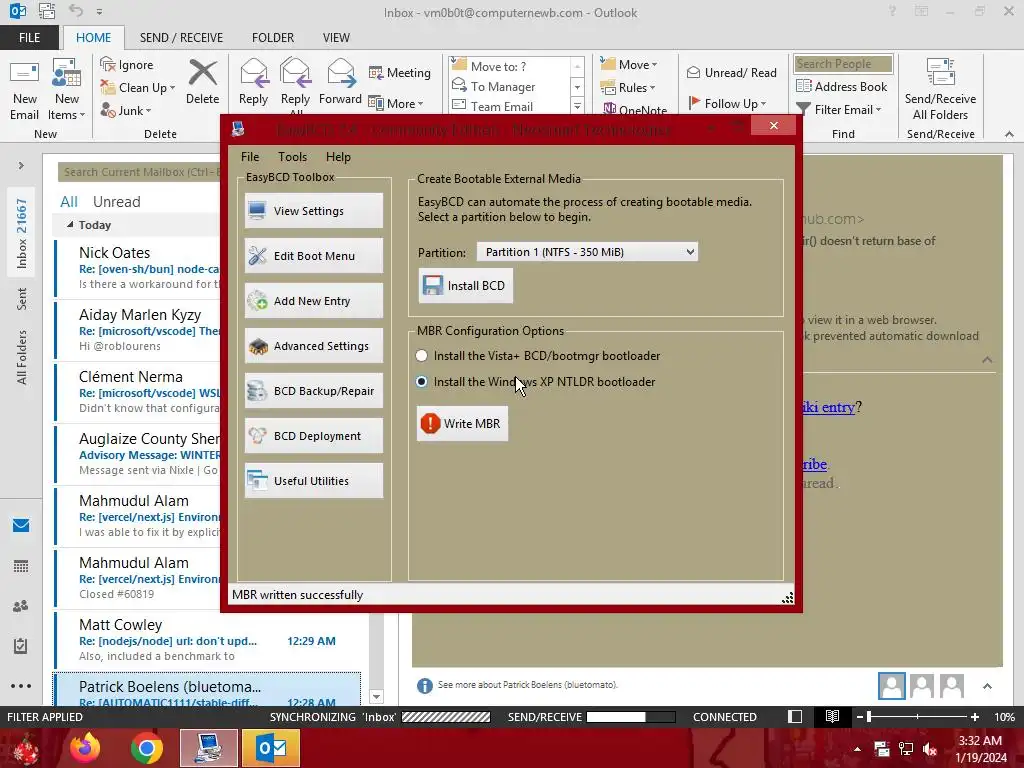This screenshot has height=768, width=1024.
Task: Show Unread messages filter in Outlook
Action: pos(116,201)
